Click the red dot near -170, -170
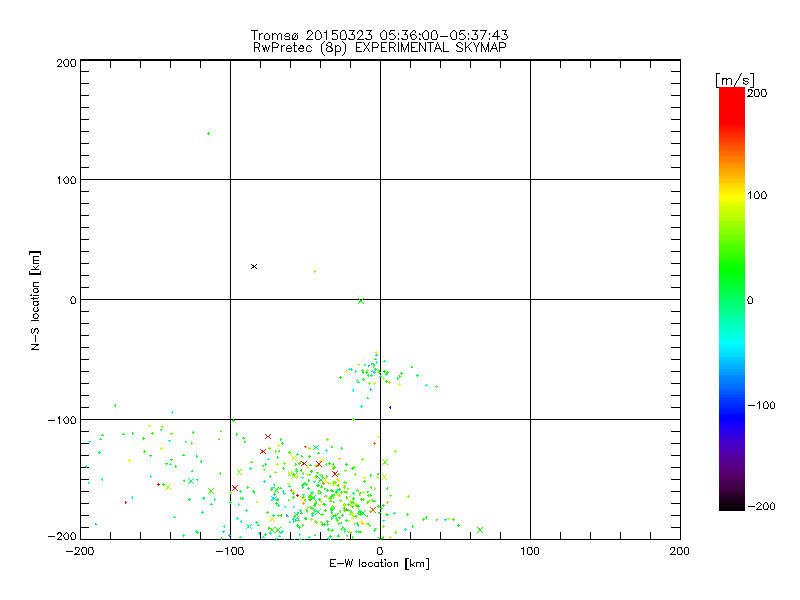Screen dimensions: 800x600 click(126, 503)
